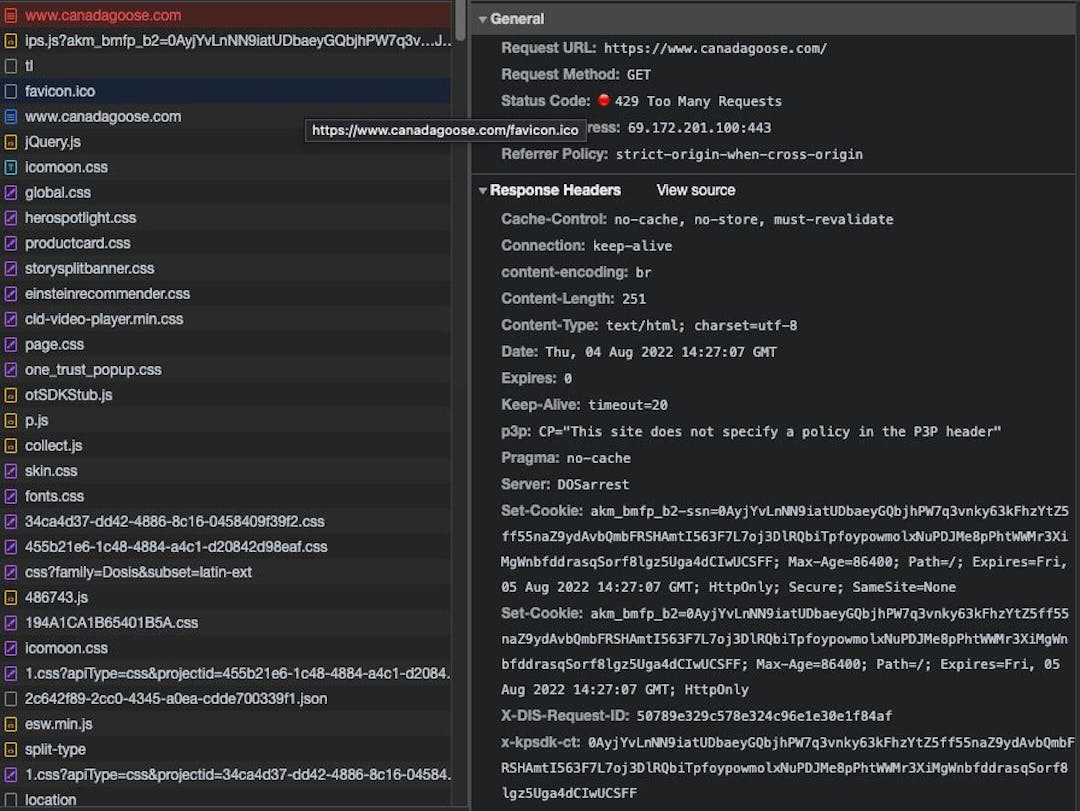Click the Request URL value canadagoose.com
The image size is (1080, 811).
(x=715, y=48)
